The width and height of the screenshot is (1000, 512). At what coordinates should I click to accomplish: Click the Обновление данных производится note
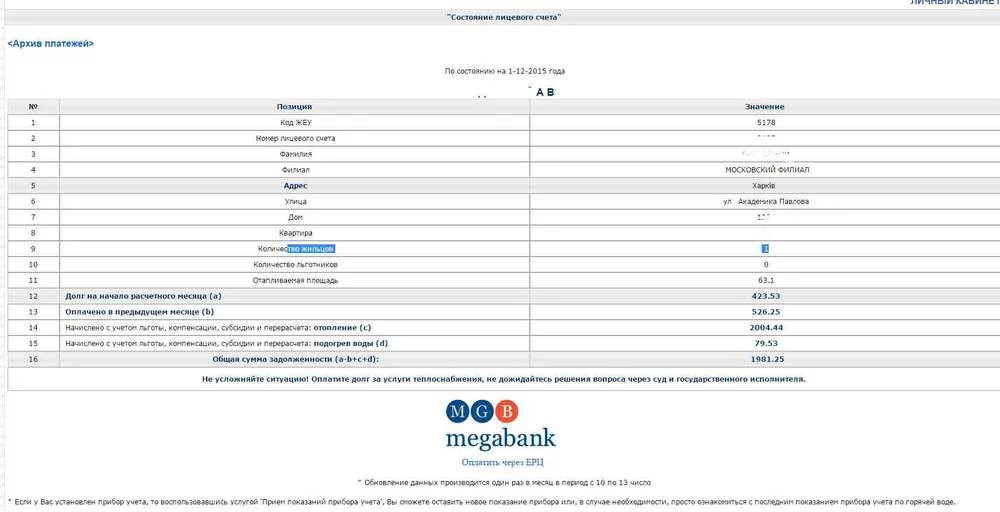[504, 483]
